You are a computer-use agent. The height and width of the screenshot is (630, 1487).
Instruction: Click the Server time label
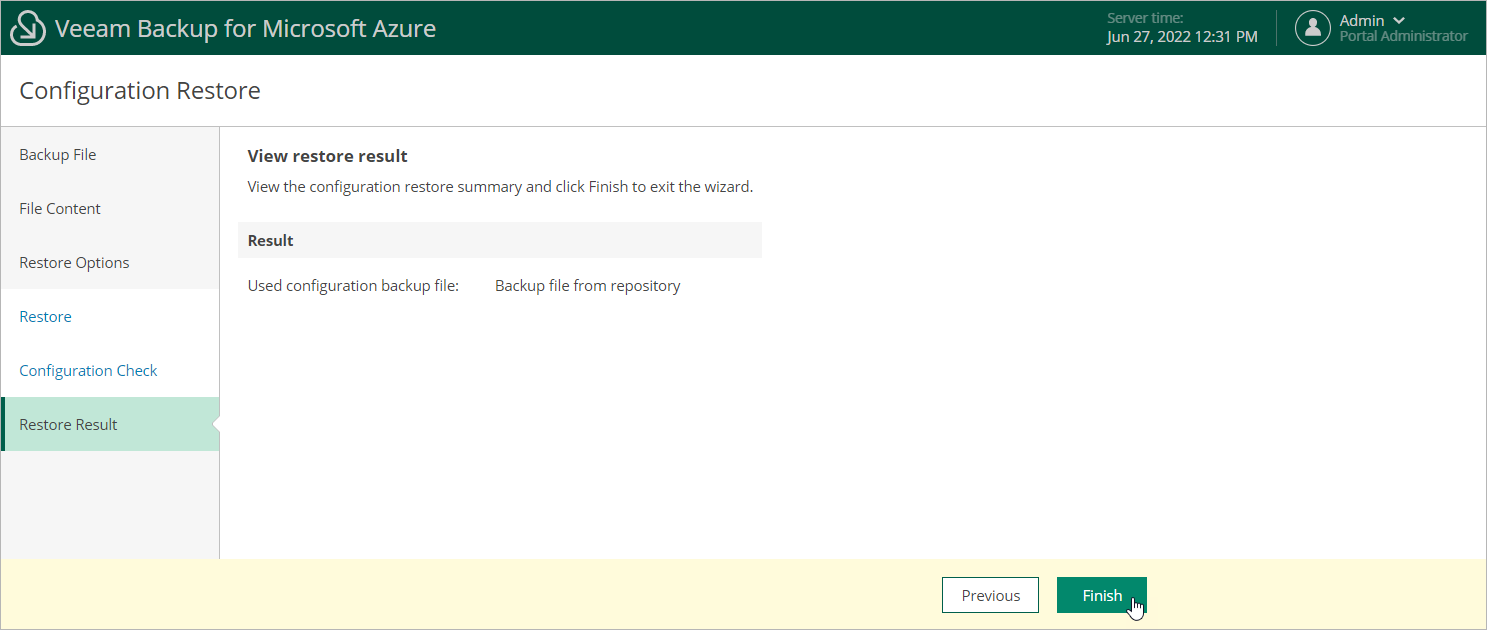tap(1145, 18)
